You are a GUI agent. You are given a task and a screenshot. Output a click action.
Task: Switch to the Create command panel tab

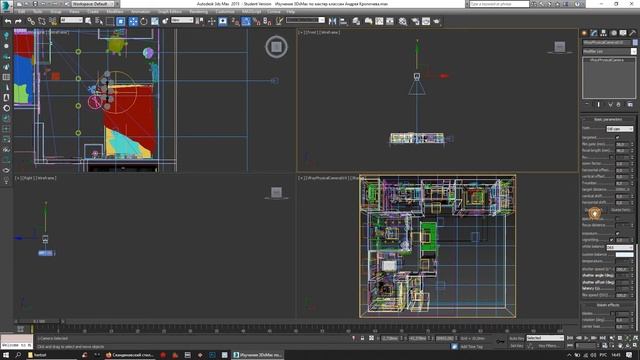(584, 33)
